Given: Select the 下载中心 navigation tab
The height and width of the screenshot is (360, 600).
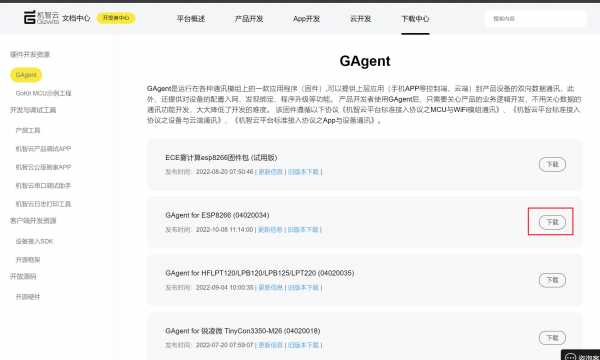Looking at the screenshot, I should tap(415, 18).
